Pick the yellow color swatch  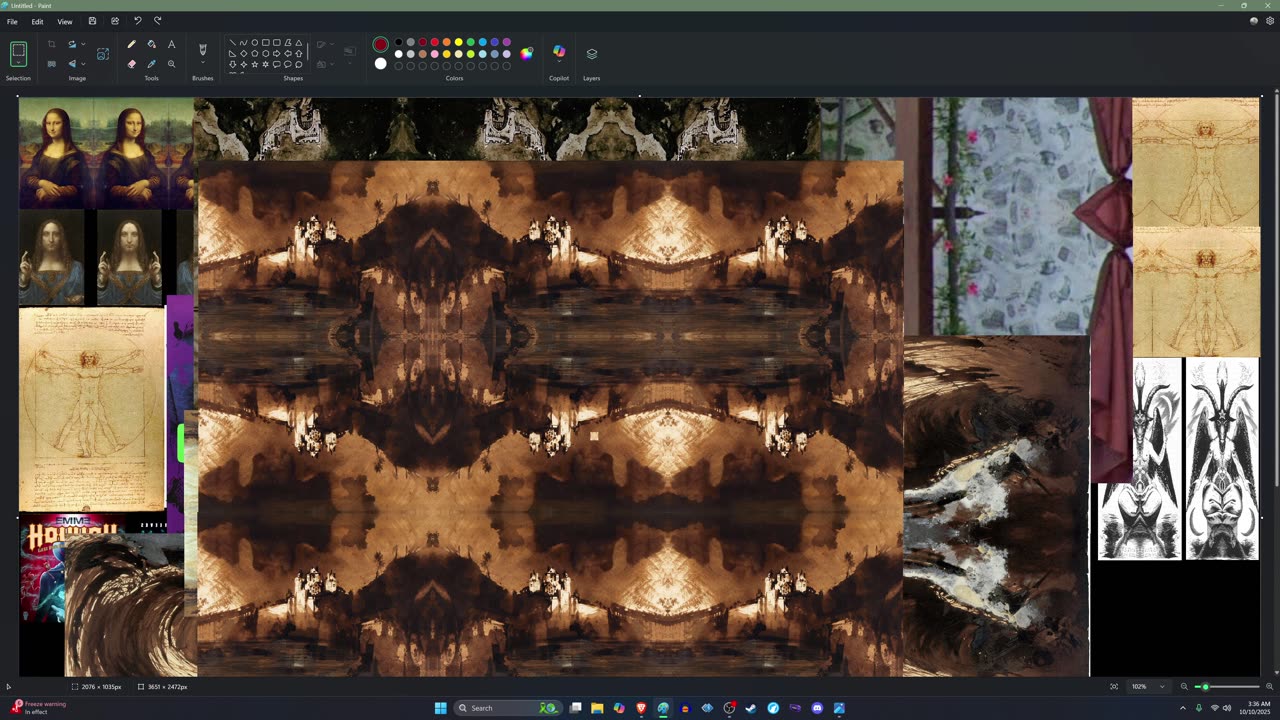click(x=458, y=42)
